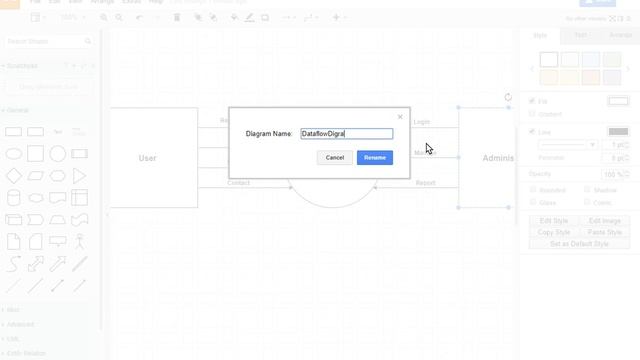Open the Insert plus dropdown in toolbar

pos(339,18)
